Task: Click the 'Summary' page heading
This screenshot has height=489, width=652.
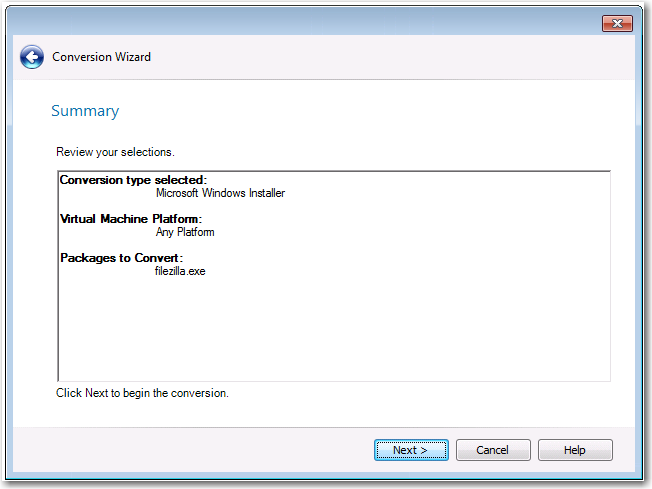Action: (84, 111)
